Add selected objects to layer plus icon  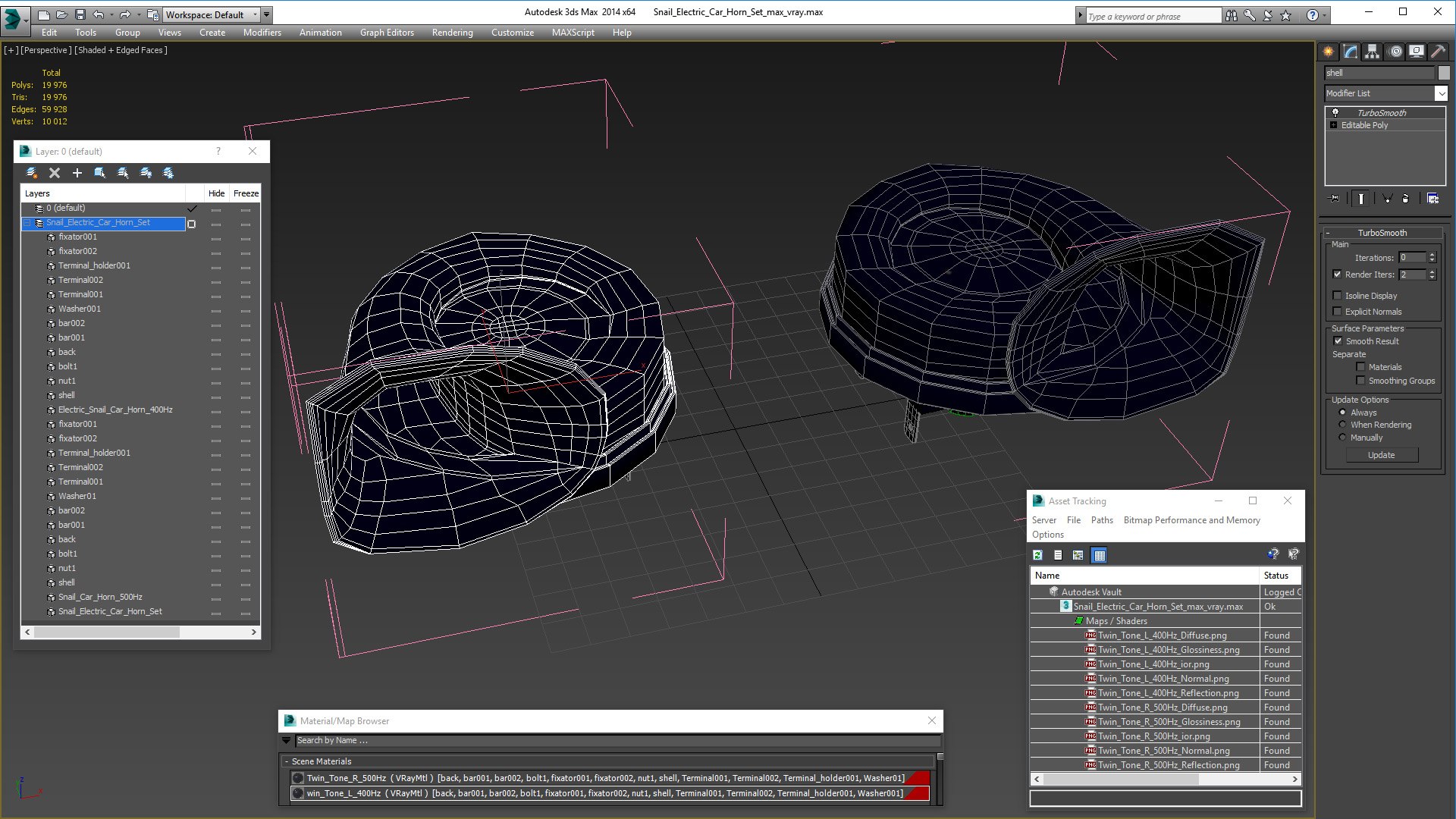tap(77, 173)
